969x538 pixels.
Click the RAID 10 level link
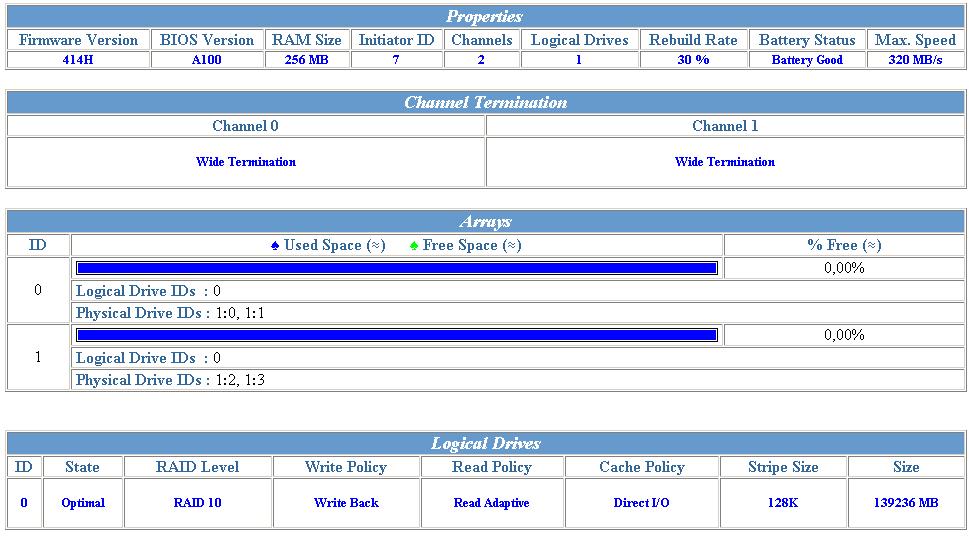(198, 503)
